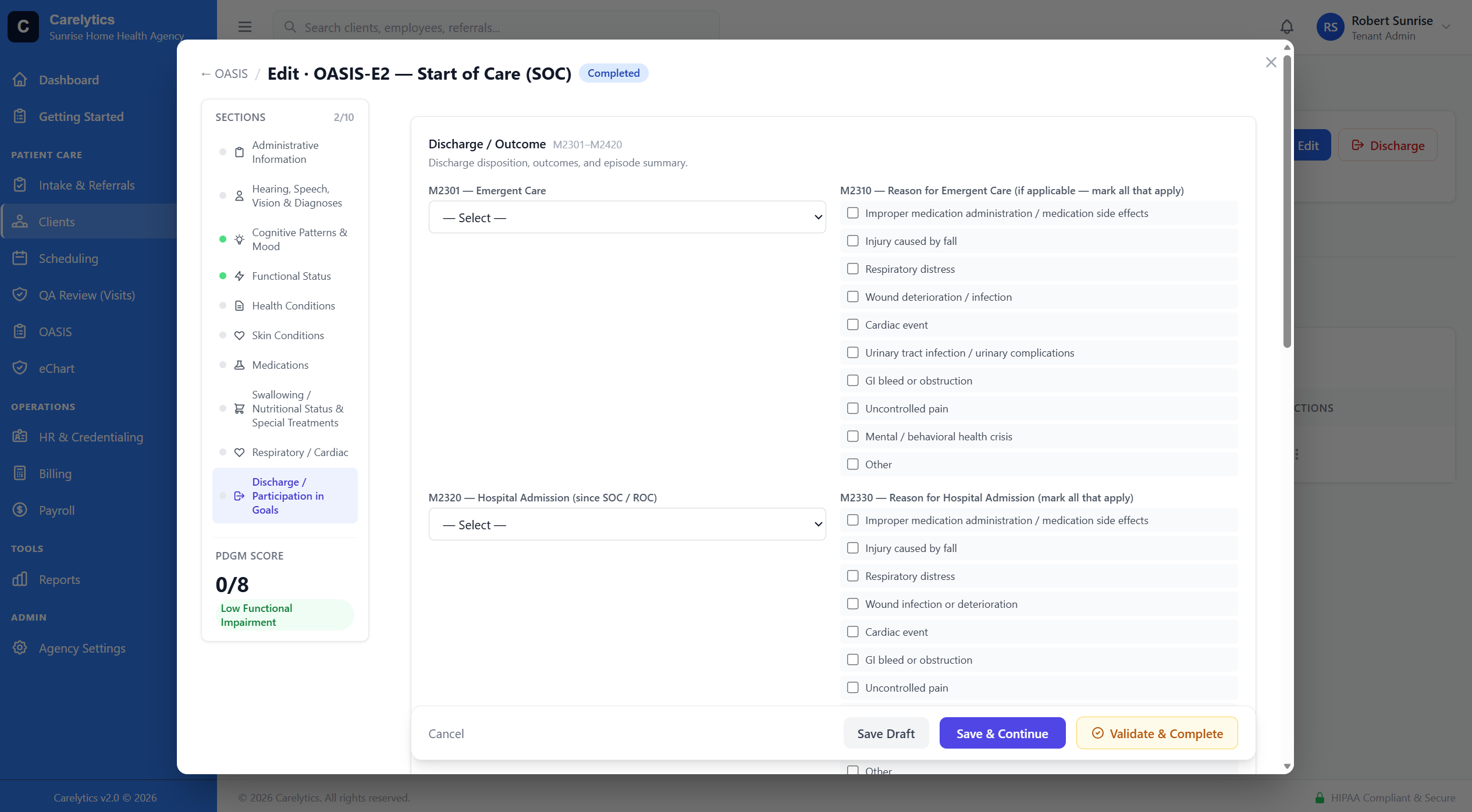Check M2310 Injury caused by fall
This screenshot has height=812, width=1472.
coord(852,241)
